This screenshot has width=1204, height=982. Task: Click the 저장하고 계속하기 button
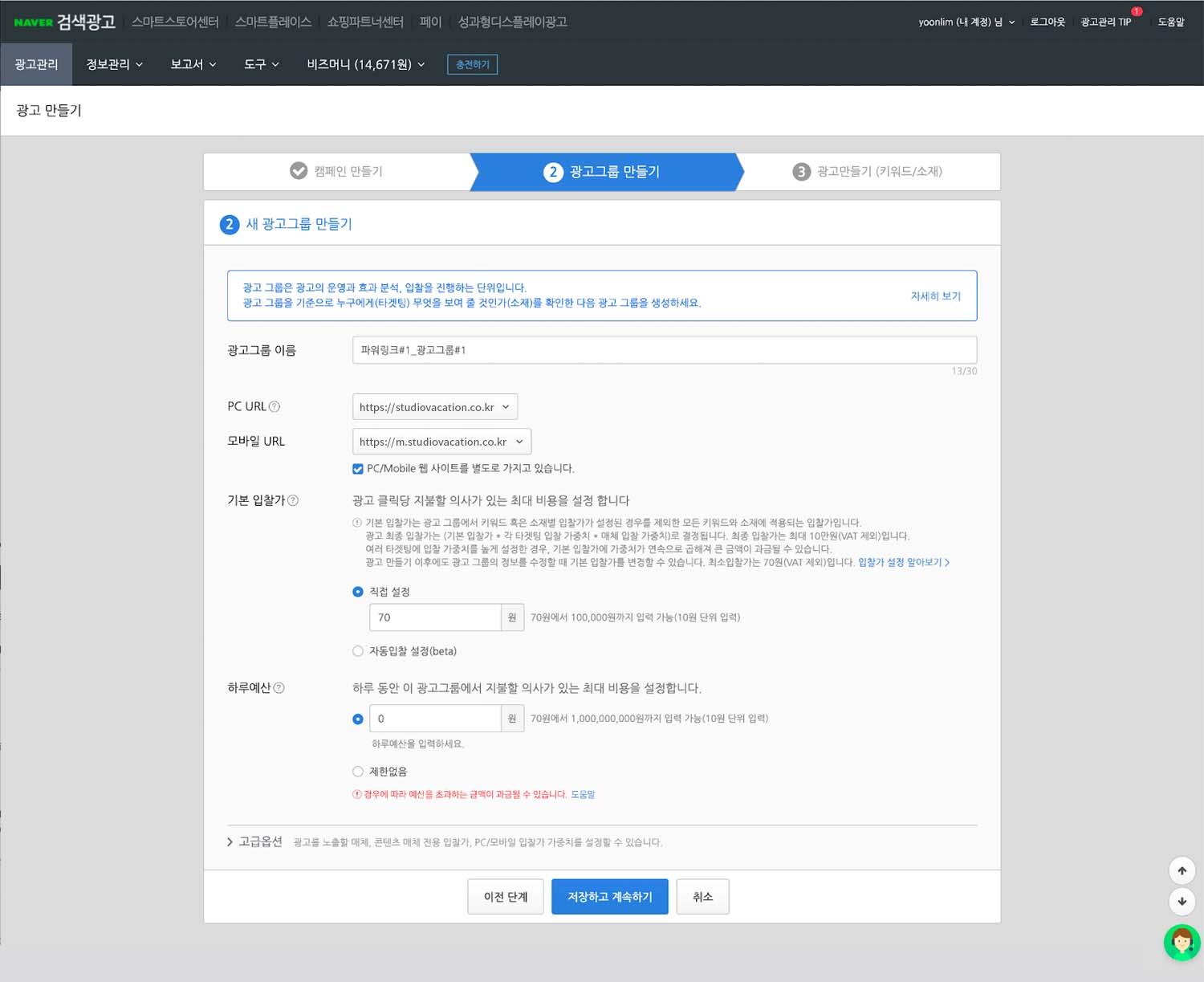(x=609, y=897)
